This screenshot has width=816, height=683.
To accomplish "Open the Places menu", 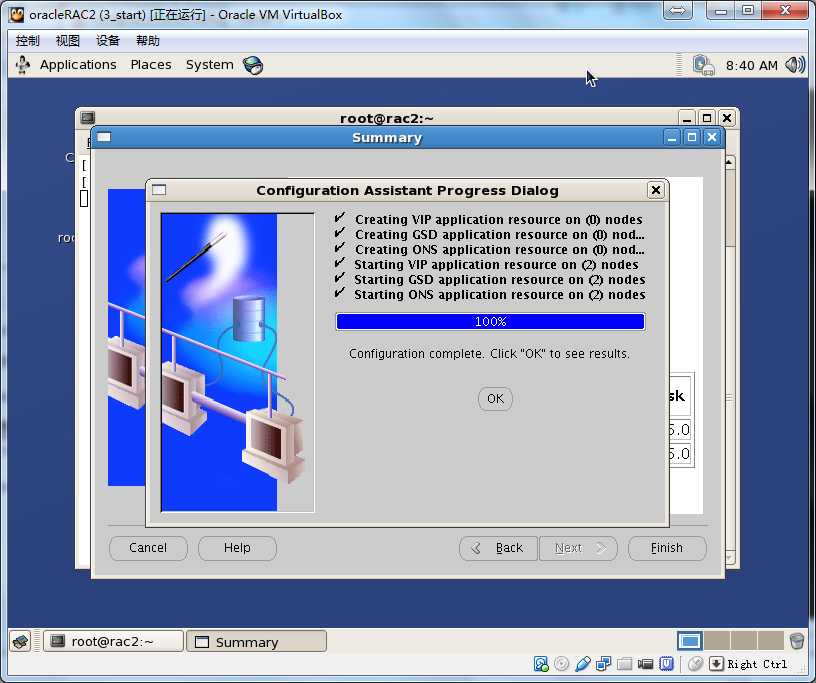I will point(151,65).
